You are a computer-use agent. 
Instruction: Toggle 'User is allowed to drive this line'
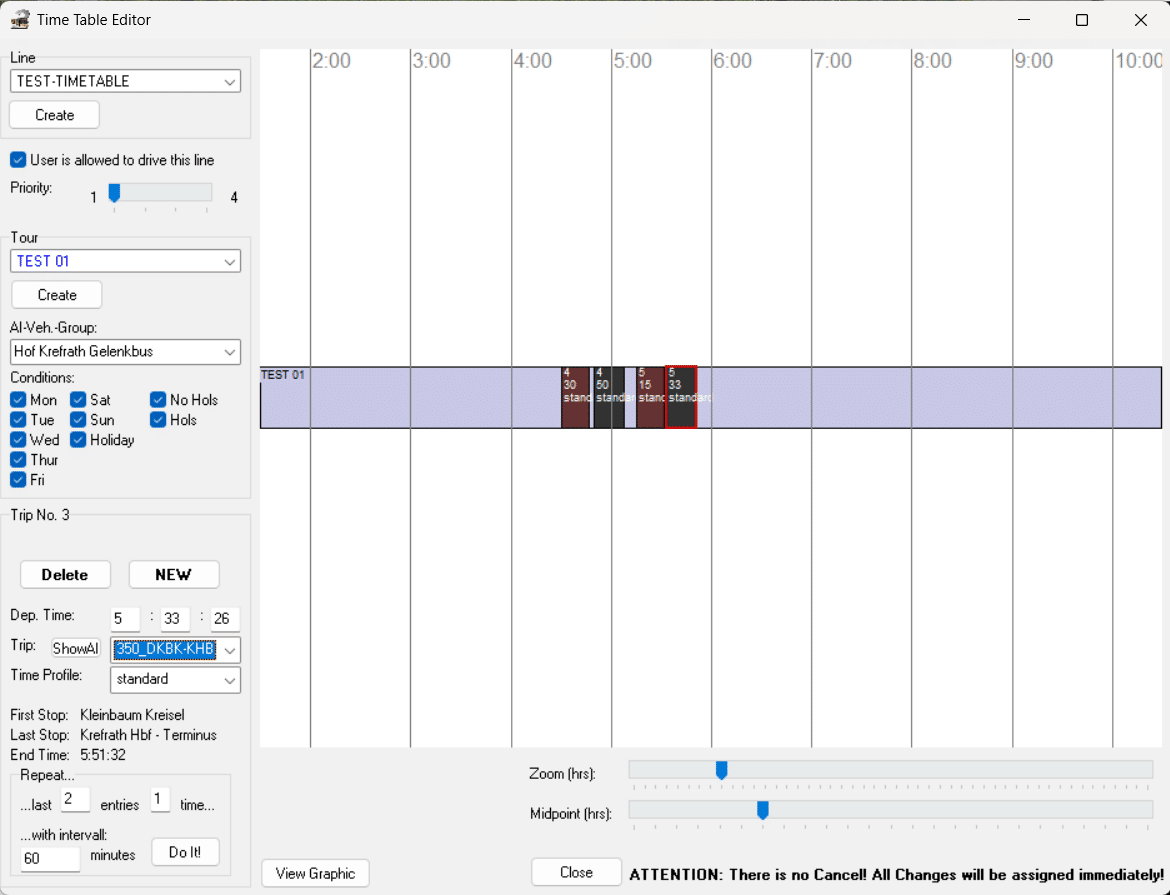18,160
